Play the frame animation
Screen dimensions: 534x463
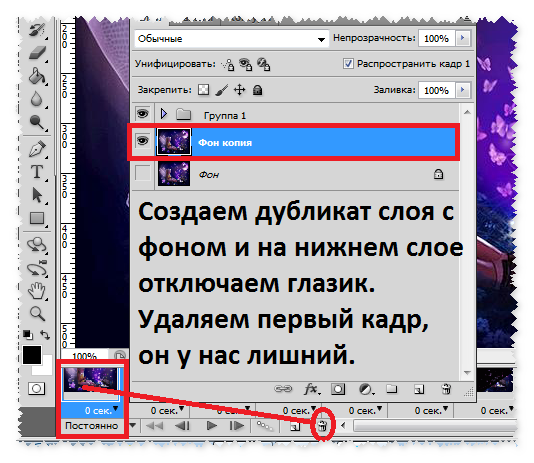[x=212, y=426]
